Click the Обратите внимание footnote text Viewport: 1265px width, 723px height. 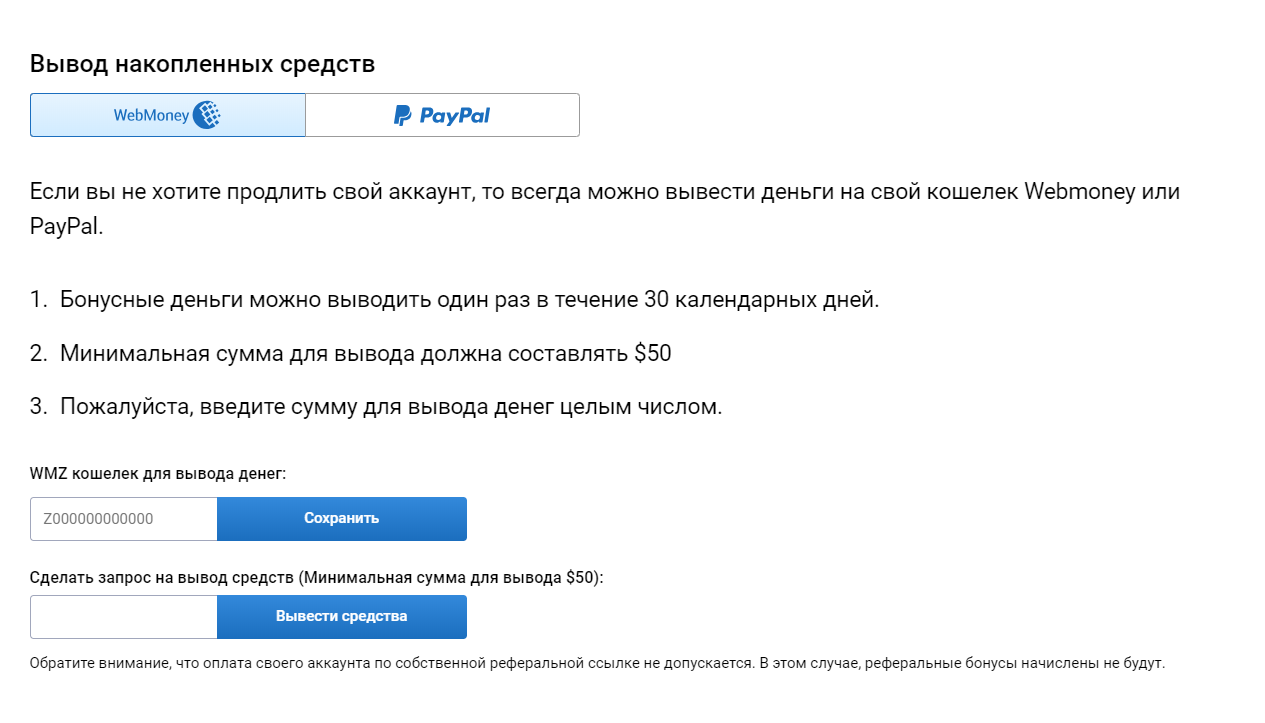[x=597, y=663]
